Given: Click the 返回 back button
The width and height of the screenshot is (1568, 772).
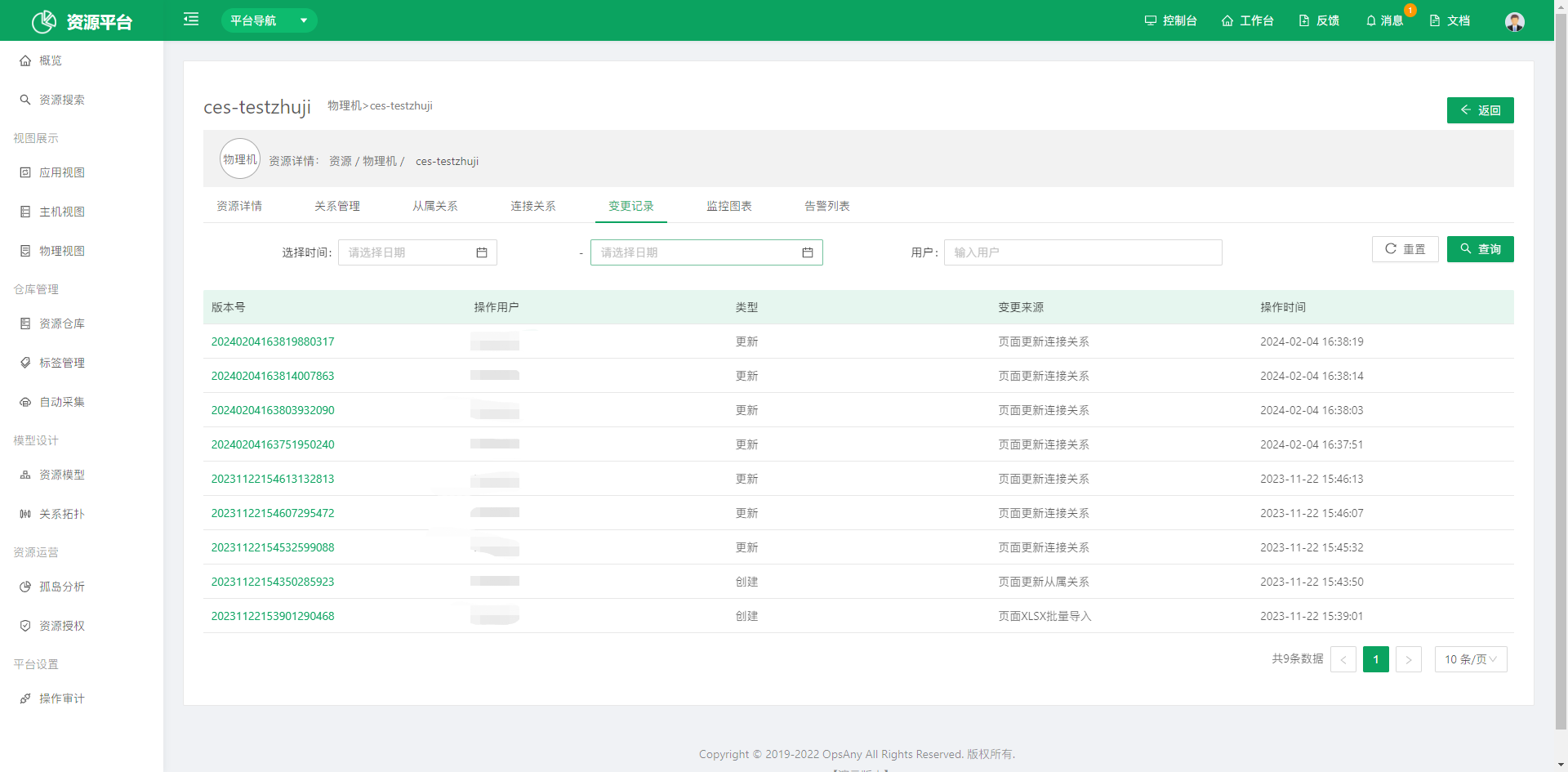Looking at the screenshot, I should click(x=1480, y=110).
